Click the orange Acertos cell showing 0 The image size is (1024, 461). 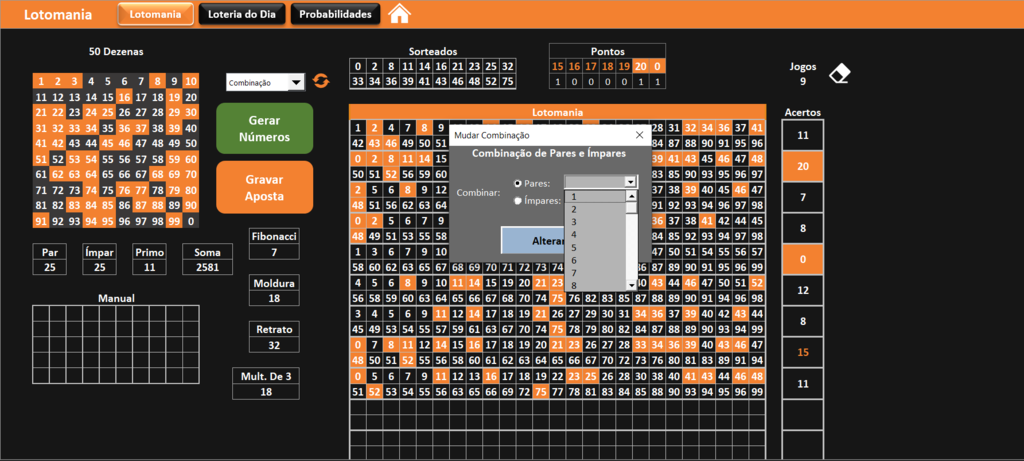click(x=803, y=259)
